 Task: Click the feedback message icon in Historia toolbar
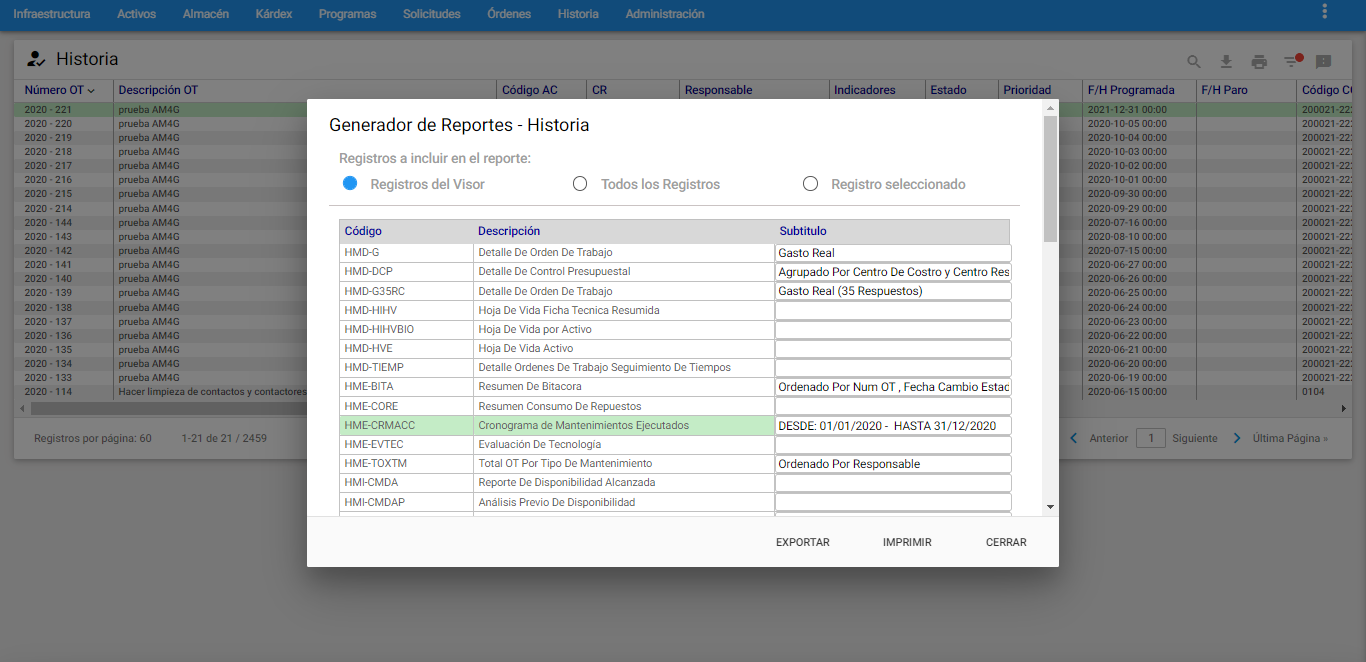1323,62
